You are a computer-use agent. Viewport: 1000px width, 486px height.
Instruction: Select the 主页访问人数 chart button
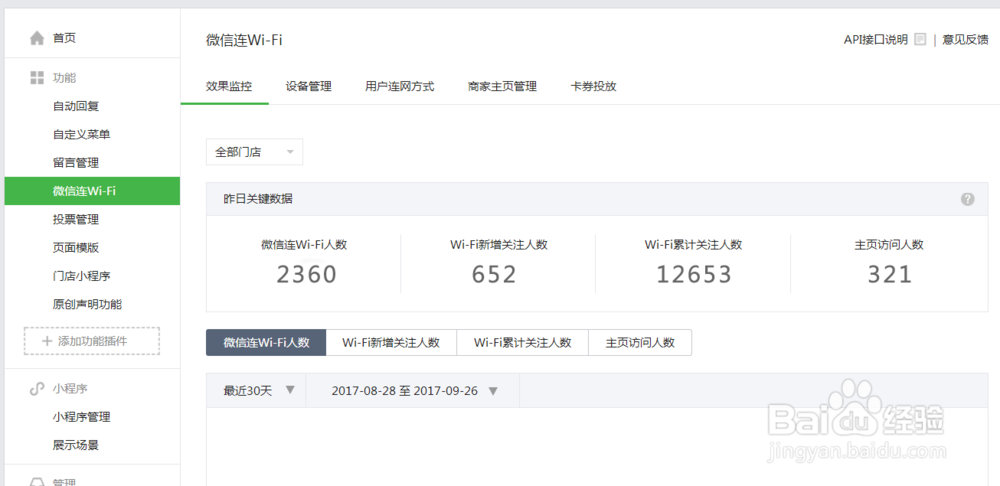(640, 342)
